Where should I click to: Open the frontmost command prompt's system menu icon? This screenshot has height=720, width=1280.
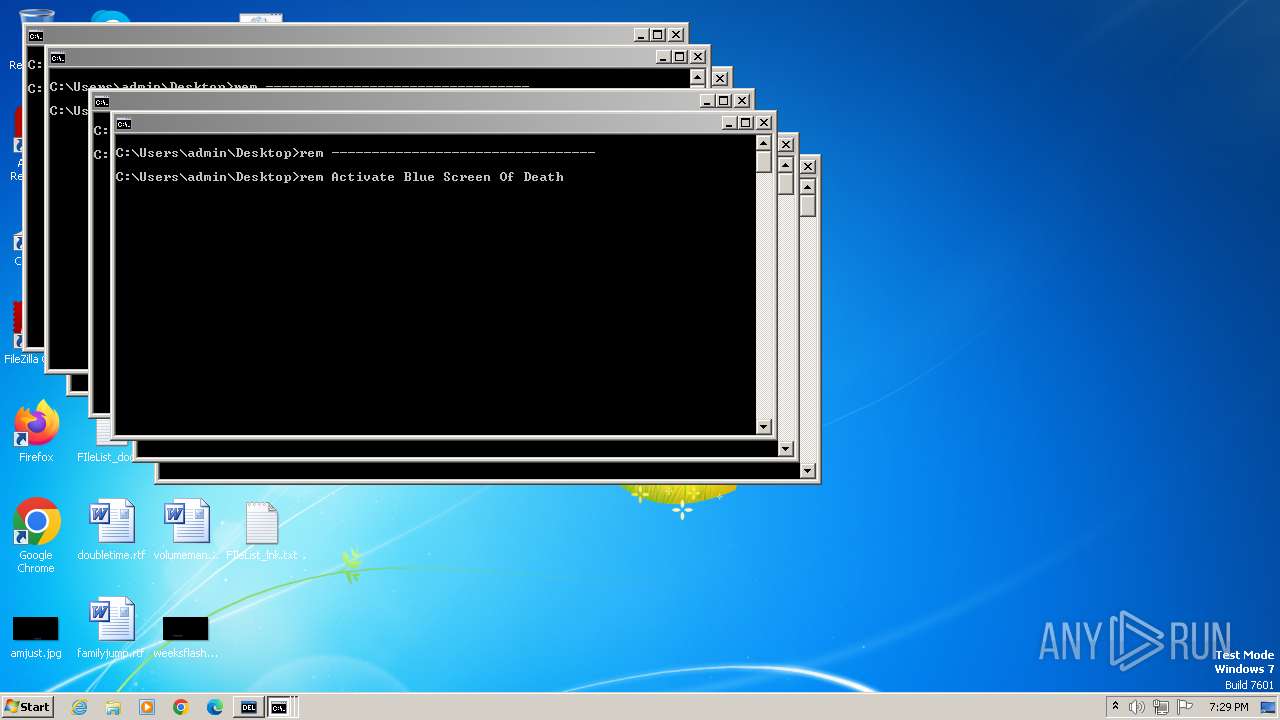tap(124, 124)
